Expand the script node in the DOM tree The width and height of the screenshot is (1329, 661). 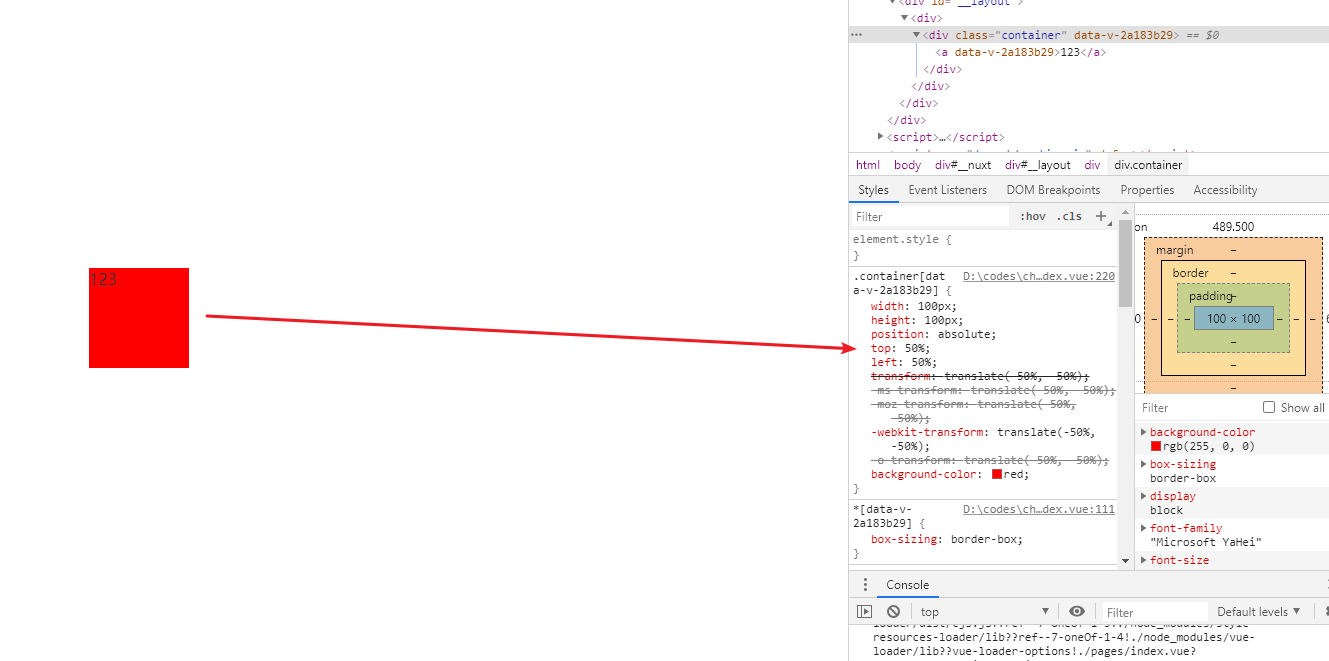[880, 137]
